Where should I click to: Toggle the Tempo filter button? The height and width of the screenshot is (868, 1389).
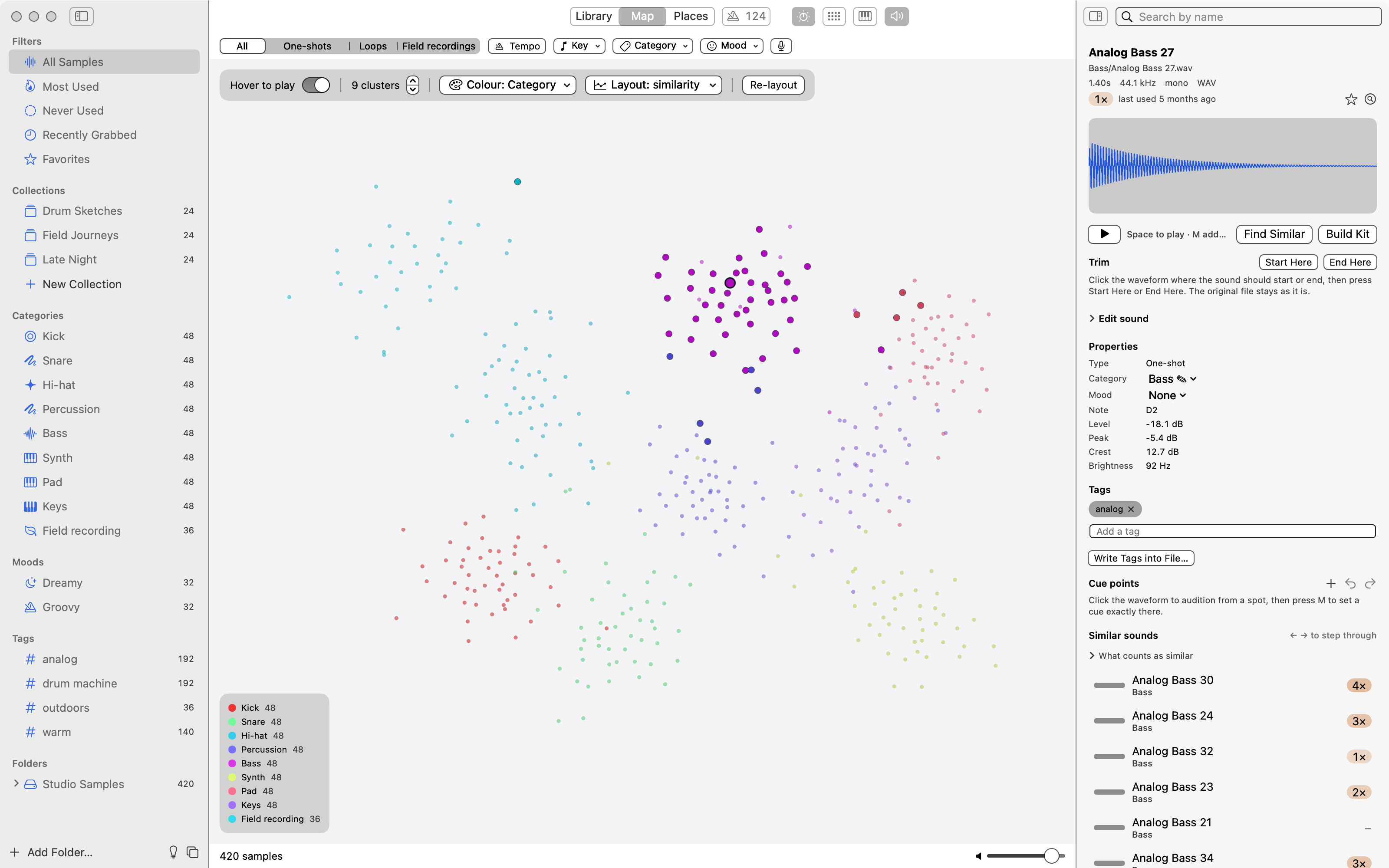point(517,46)
